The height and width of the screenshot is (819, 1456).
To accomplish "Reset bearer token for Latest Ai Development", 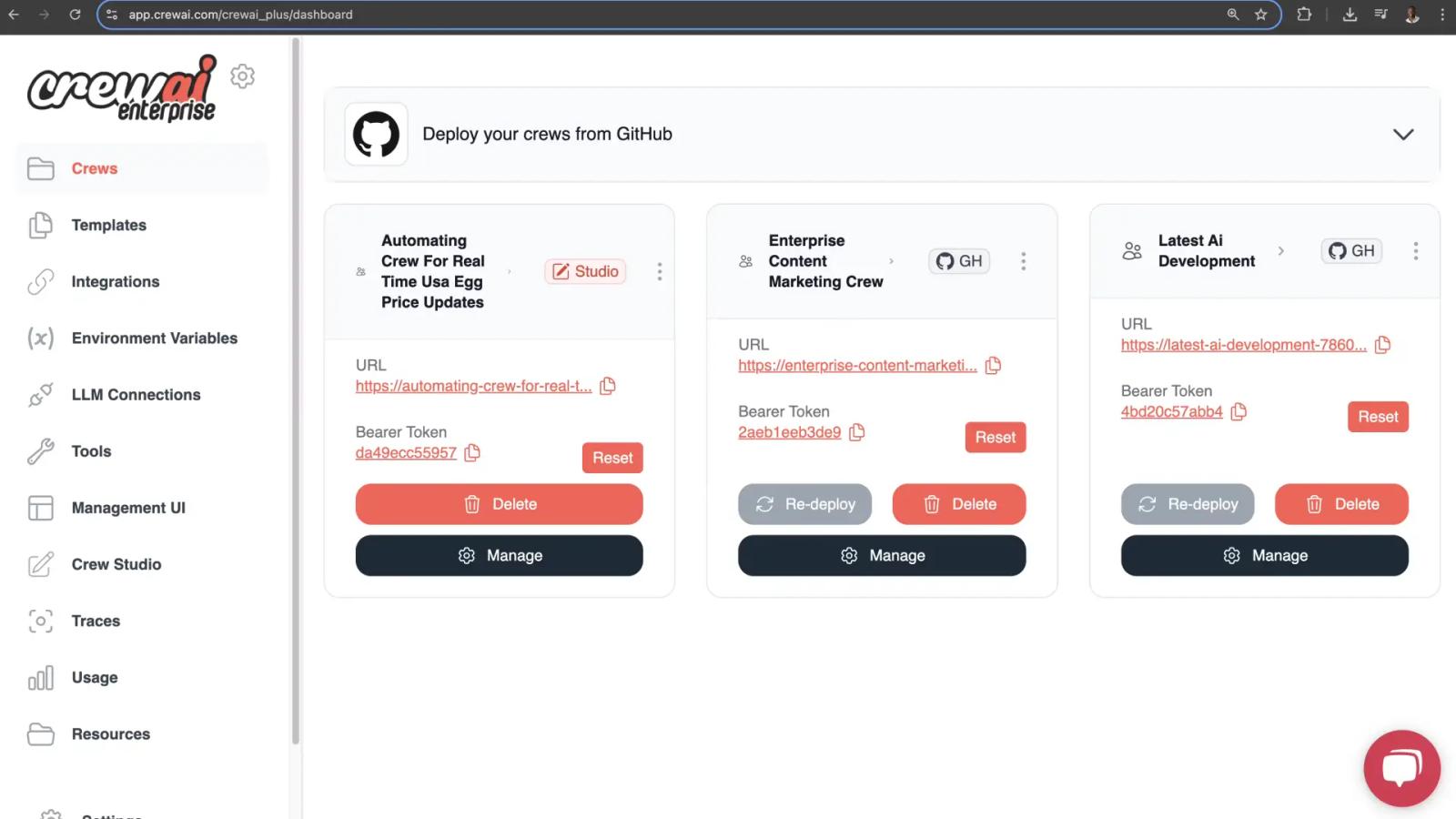I will pos(1378,417).
